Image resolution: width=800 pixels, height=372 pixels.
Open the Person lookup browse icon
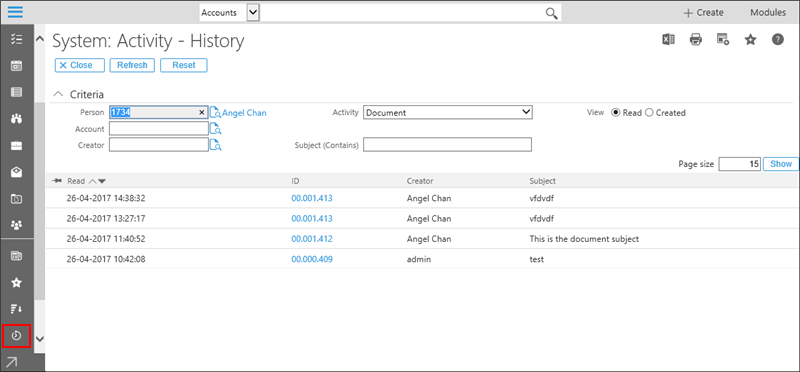(x=215, y=113)
